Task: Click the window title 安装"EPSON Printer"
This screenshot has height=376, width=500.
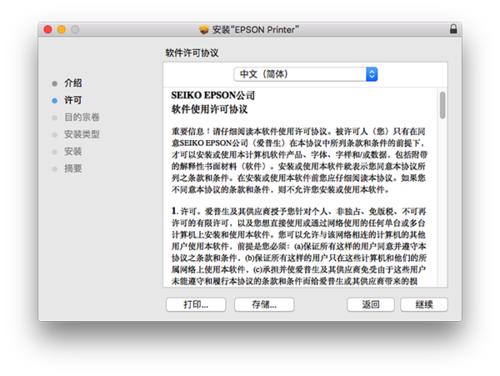Action: click(255, 30)
